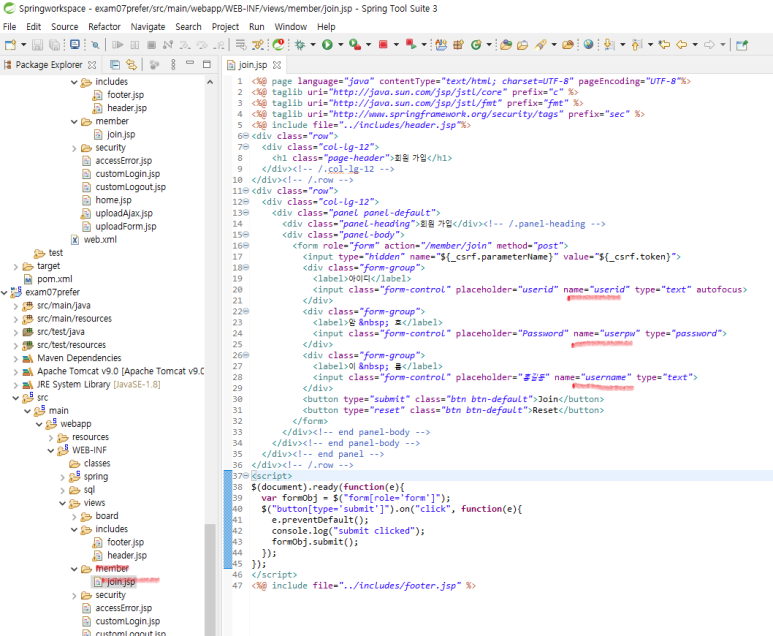The image size is (773, 636).
Task: Open the web browser globe icon
Action: (x=588, y=45)
